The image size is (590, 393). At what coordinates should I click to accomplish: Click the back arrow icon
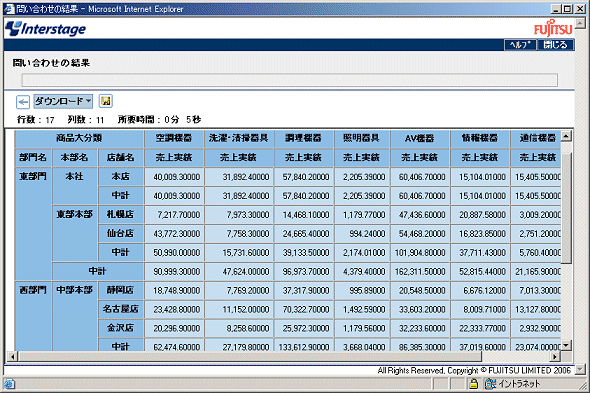(x=23, y=102)
